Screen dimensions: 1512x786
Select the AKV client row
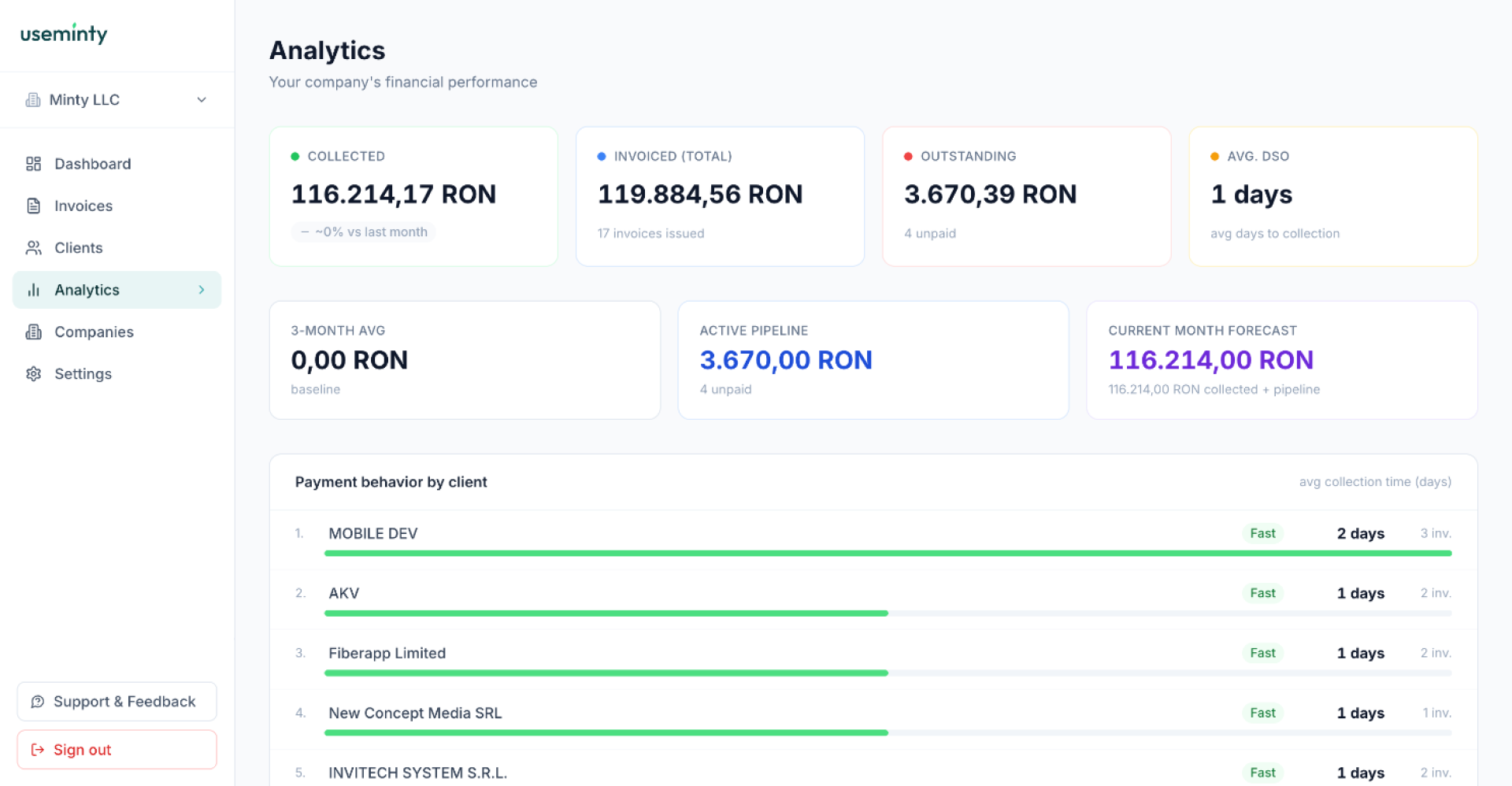(343, 593)
